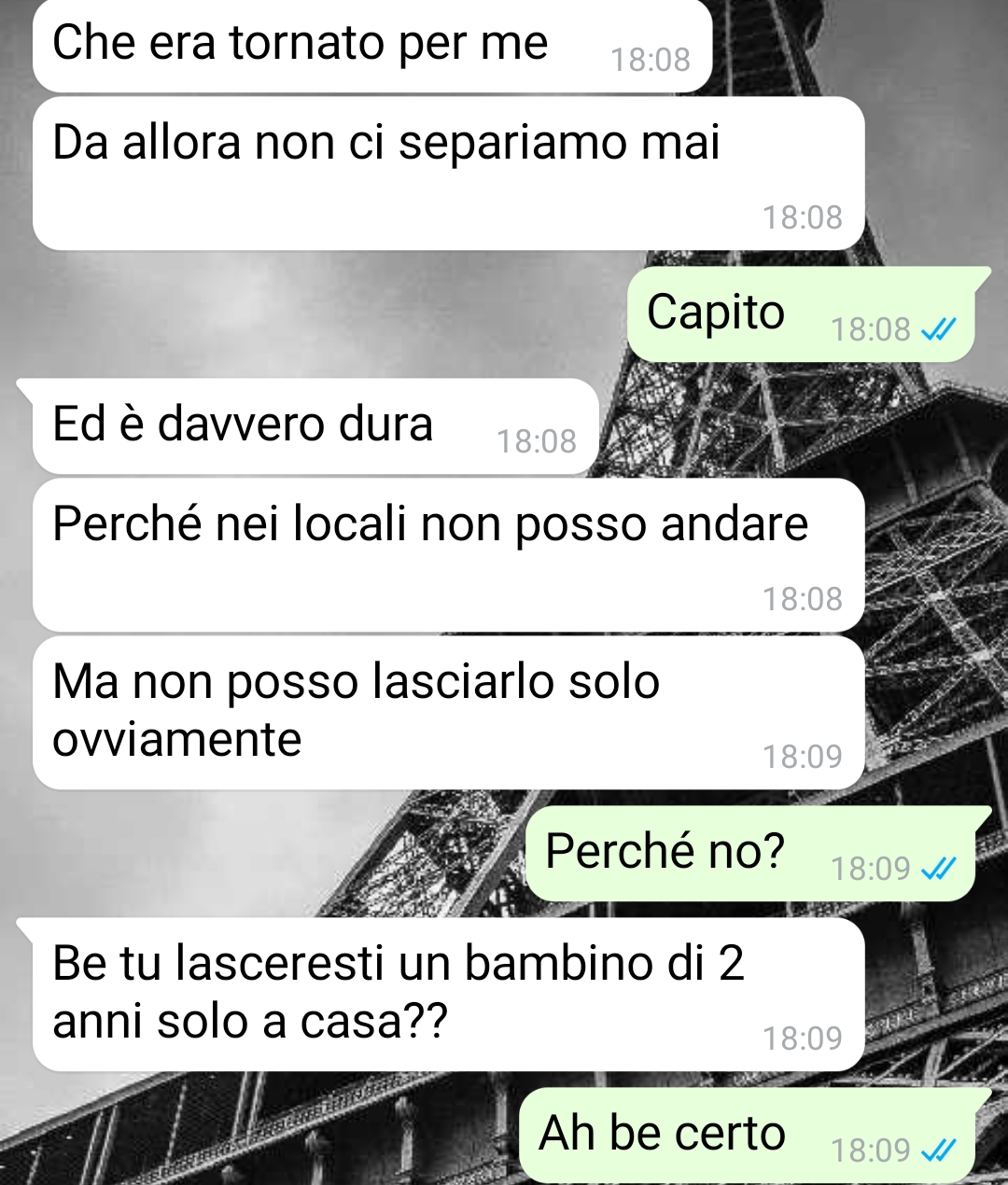Tap the read receipt ticks on "Perché no?"
This screenshot has height=1185, width=1008.
pyautogui.click(x=938, y=869)
